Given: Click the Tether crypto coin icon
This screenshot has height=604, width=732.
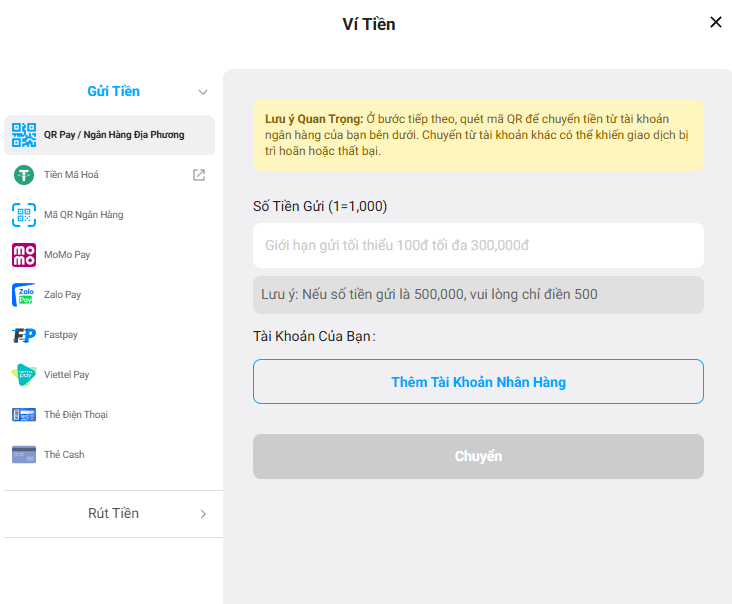Looking at the screenshot, I should tap(24, 175).
